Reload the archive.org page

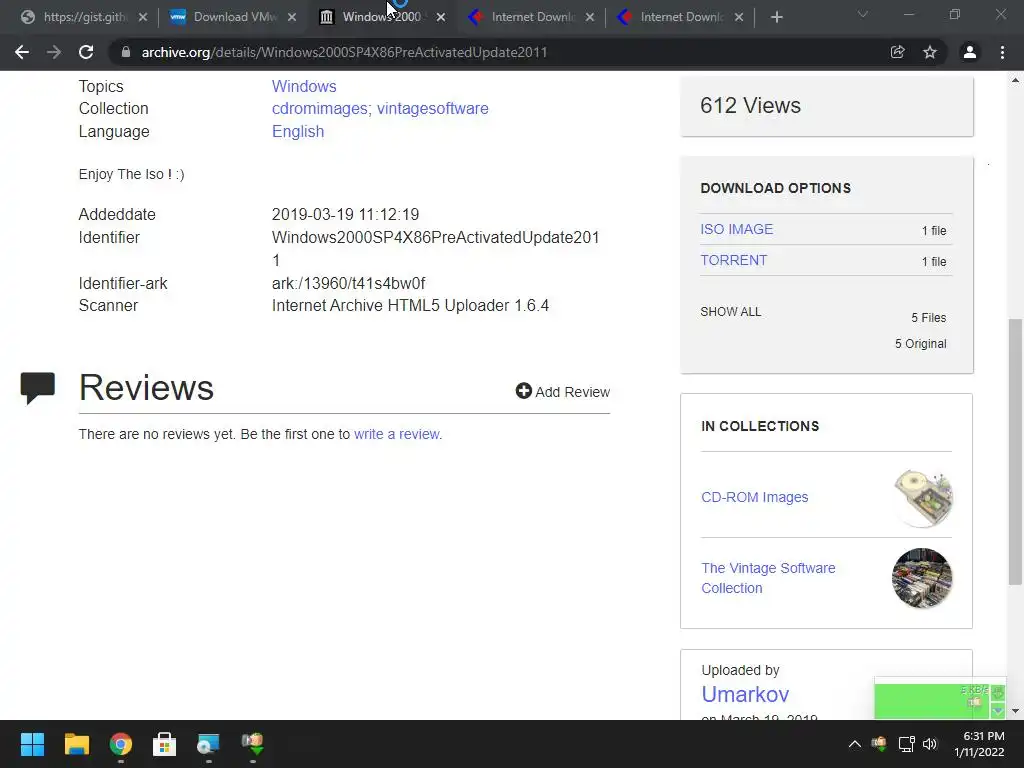[x=86, y=52]
